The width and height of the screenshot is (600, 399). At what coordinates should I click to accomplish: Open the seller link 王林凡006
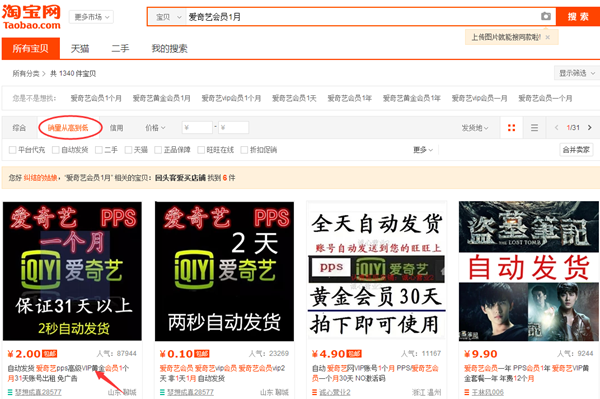[488, 392]
